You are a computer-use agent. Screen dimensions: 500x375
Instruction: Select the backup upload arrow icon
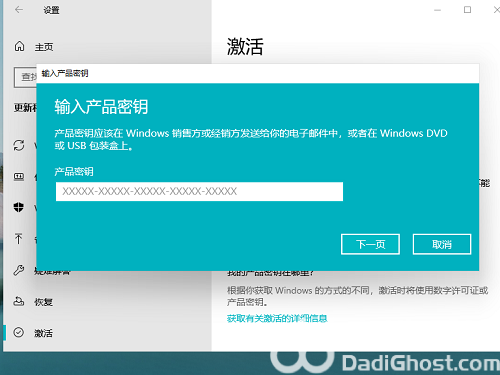point(19,238)
